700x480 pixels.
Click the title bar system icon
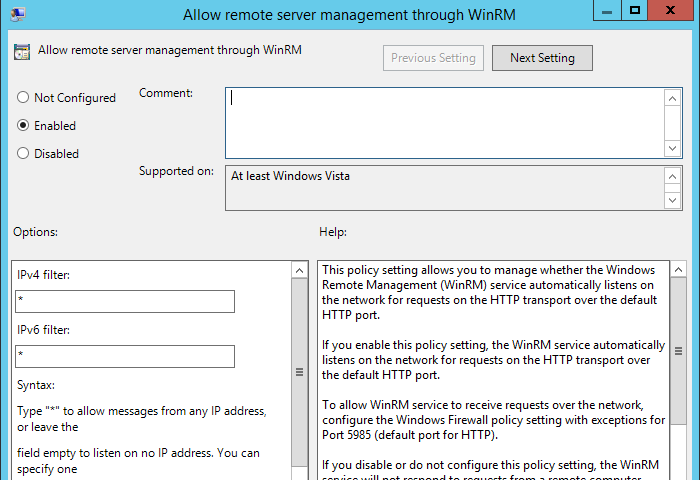click(18, 14)
